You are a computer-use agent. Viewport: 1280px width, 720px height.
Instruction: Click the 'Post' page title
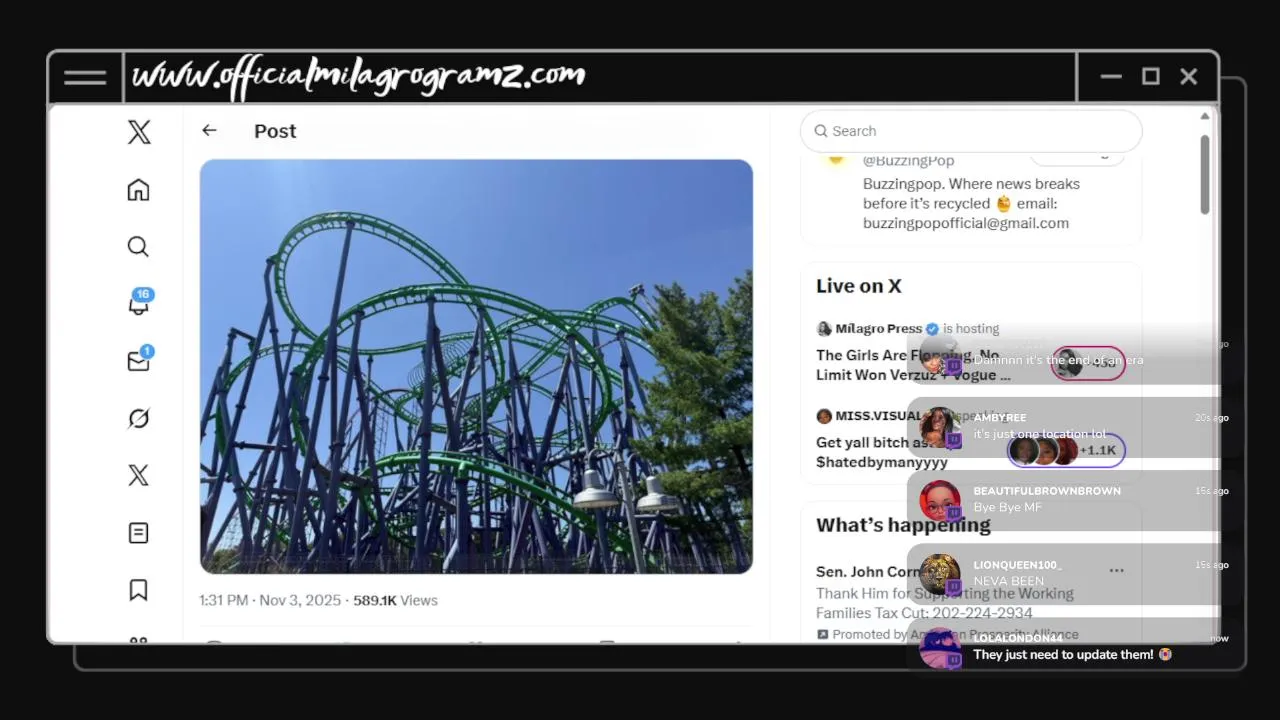(x=275, y=131)
